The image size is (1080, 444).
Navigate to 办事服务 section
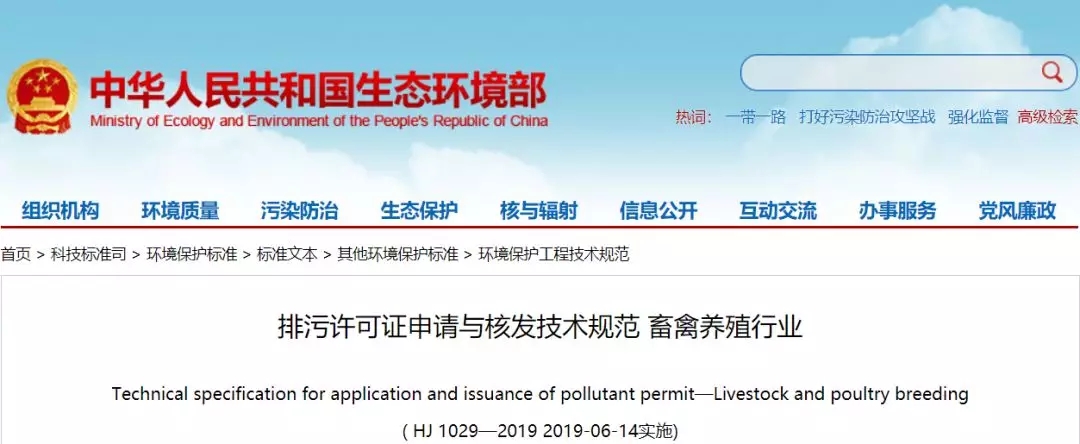click(x=897, y=211)
